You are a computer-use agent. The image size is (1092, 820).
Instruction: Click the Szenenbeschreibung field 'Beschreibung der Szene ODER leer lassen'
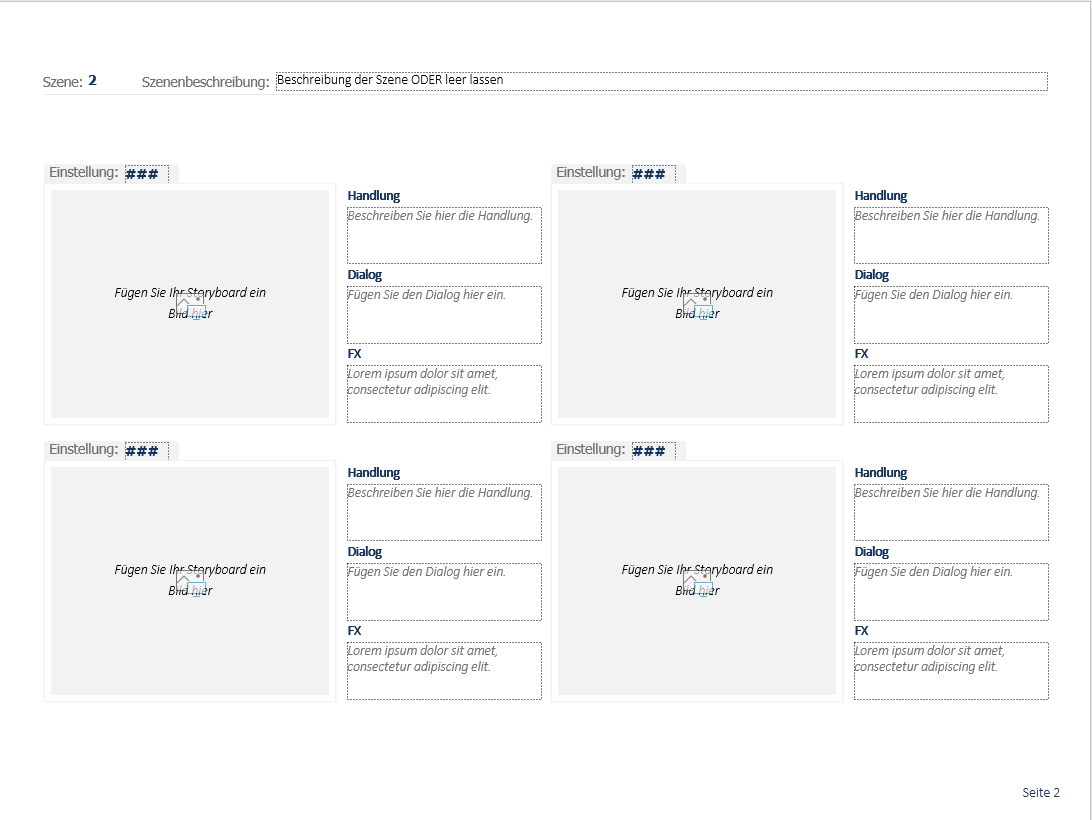(x=662, y=81)
